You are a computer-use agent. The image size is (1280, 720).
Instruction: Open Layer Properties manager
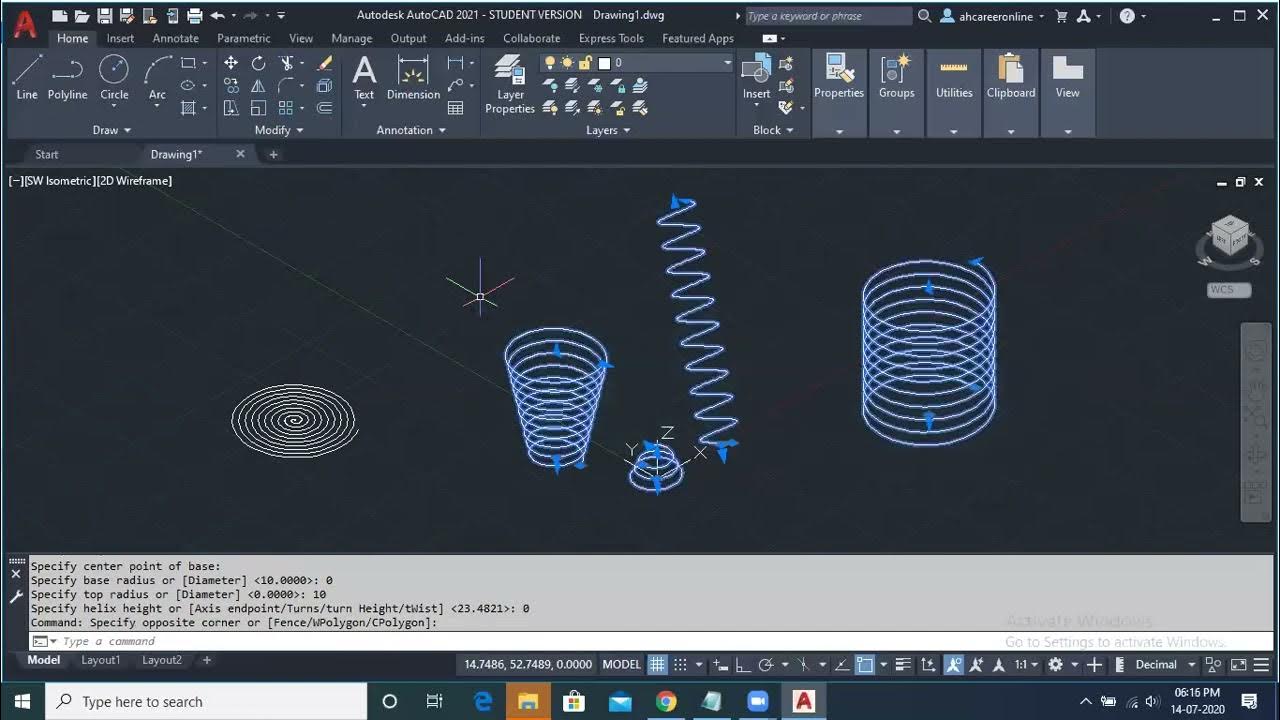pos(510,85)
